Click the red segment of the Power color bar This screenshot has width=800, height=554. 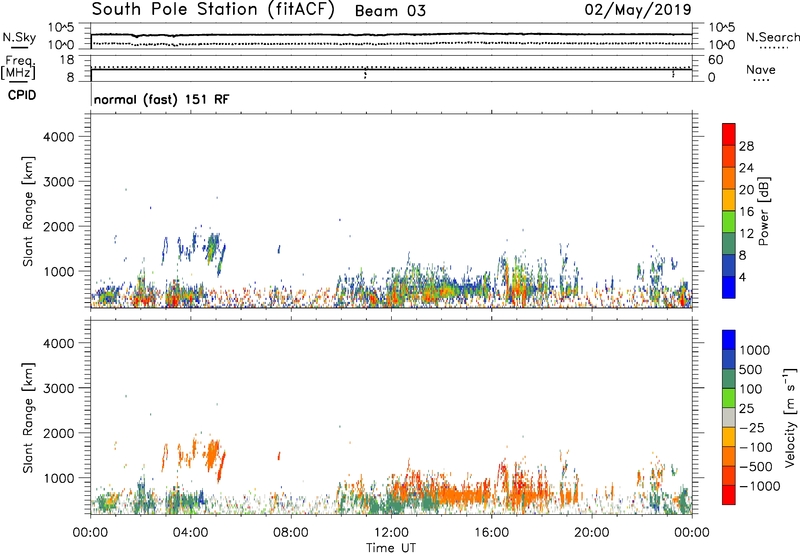coord(729,135)
